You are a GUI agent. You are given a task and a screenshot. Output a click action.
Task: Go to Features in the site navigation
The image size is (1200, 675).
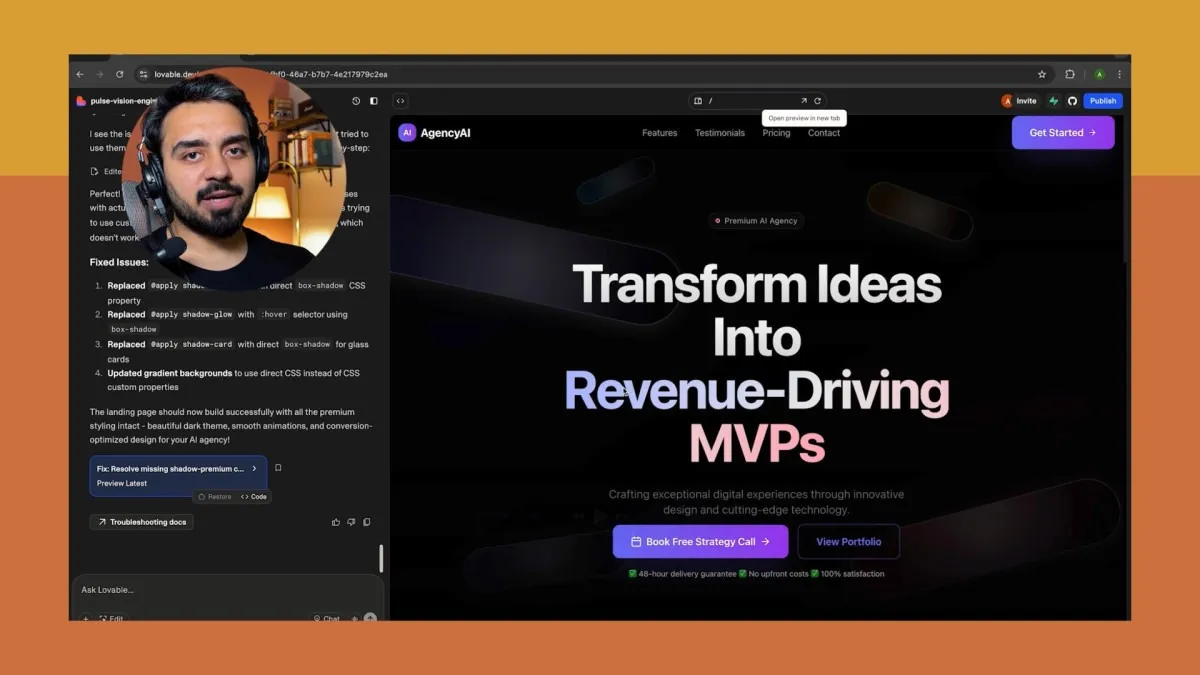[659, 133]
